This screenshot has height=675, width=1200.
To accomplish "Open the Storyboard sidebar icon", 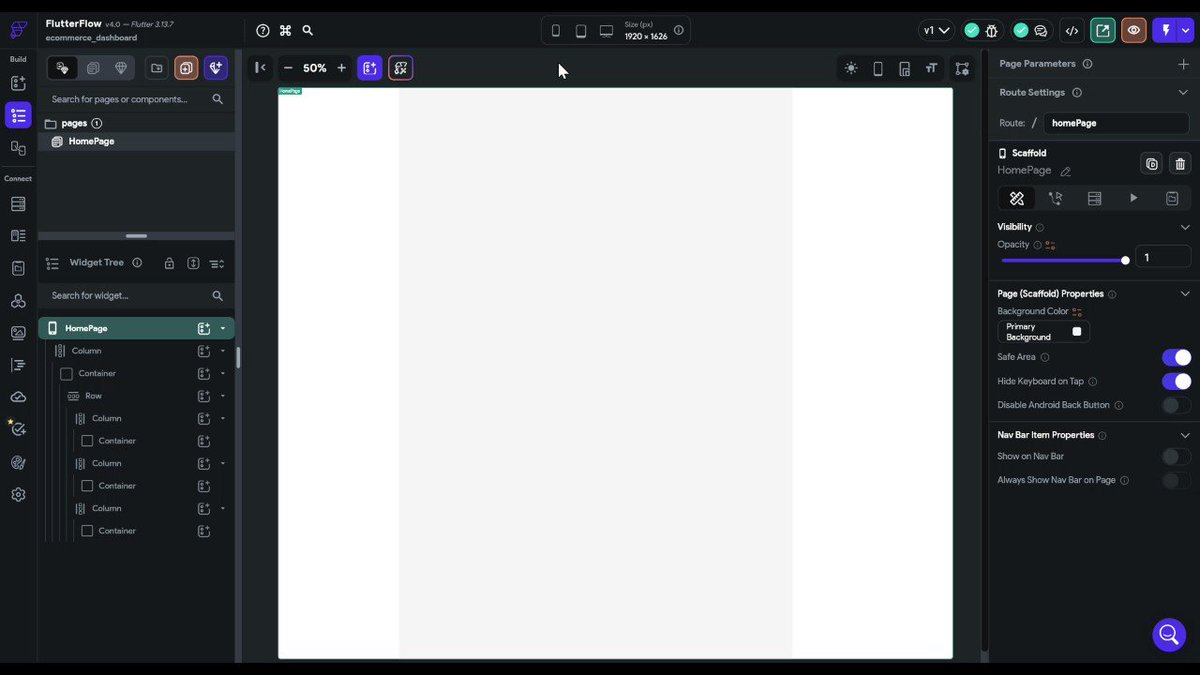I will (18, 148).
